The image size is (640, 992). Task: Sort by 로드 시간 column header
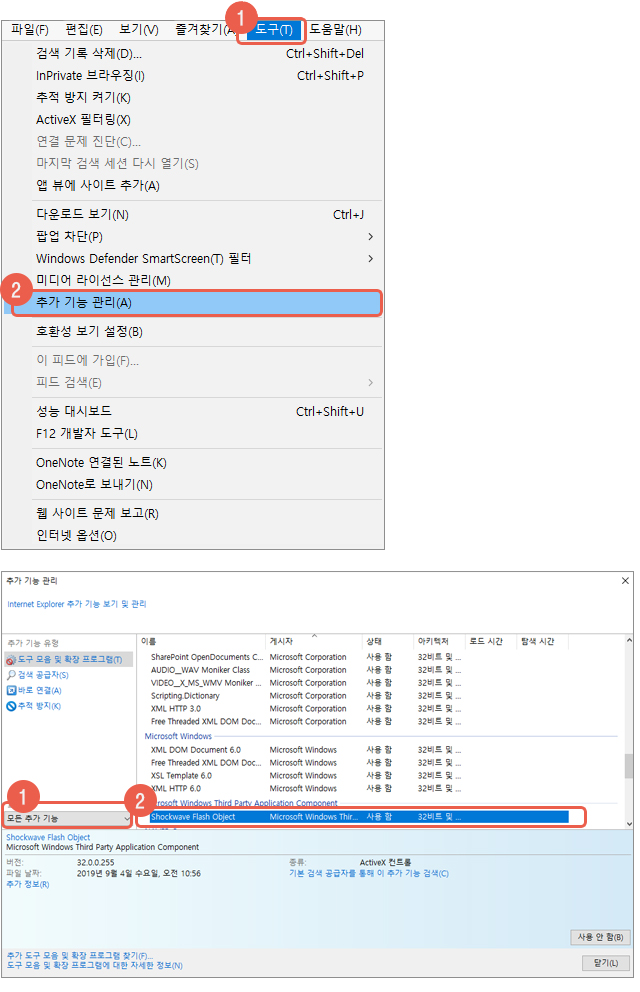click(491, 642)
